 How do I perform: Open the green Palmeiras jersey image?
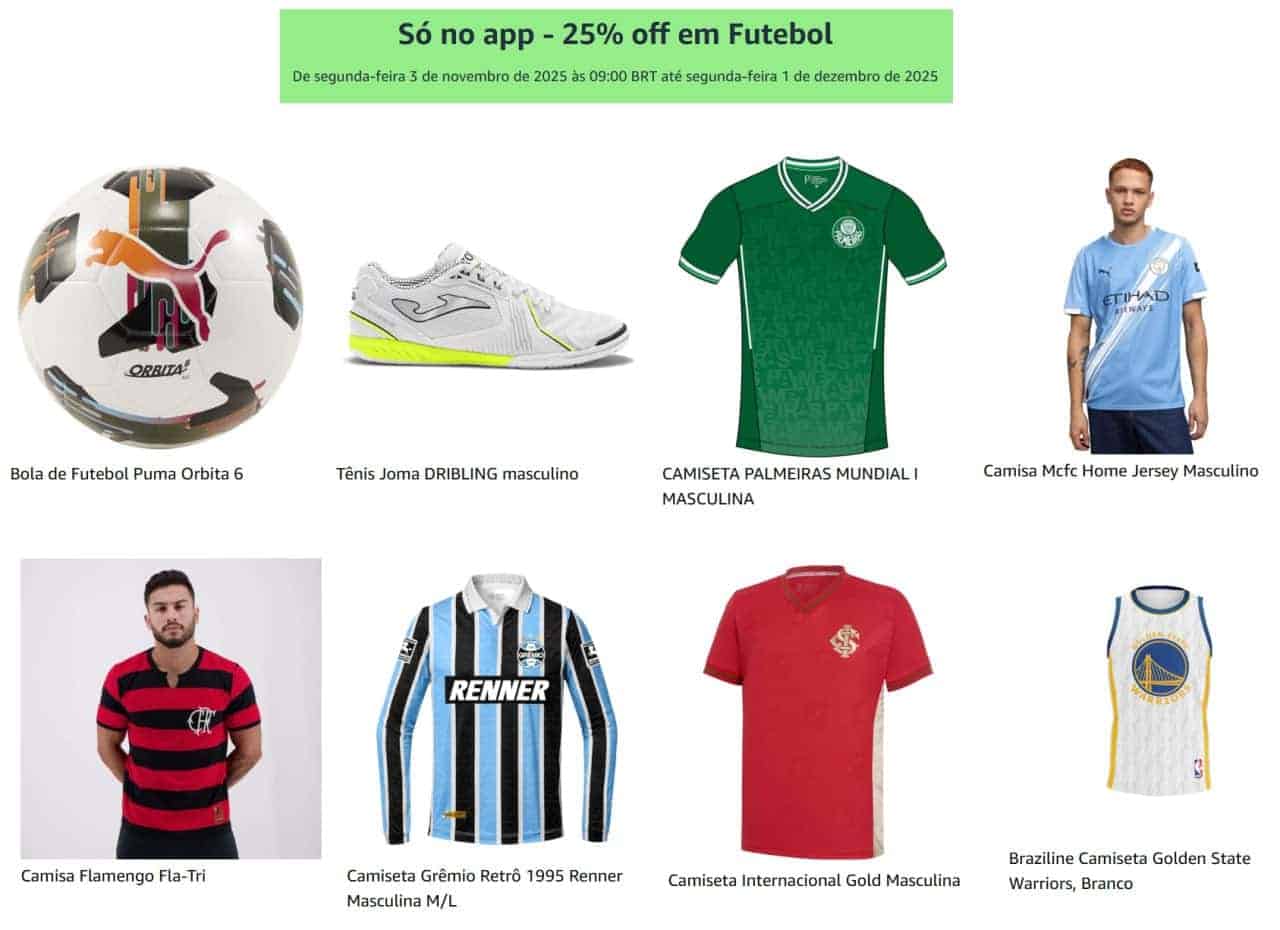click(x=812, y=306)
